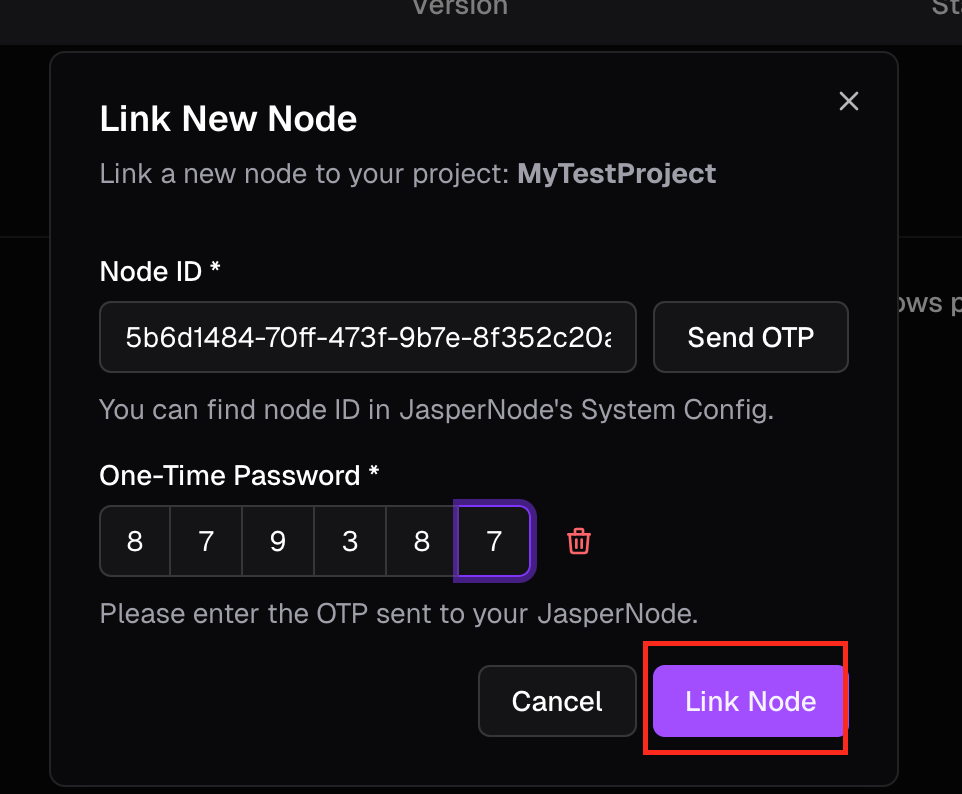
Task: Click the Version column header
Action: pyautogui.click(x=460, y=7)
